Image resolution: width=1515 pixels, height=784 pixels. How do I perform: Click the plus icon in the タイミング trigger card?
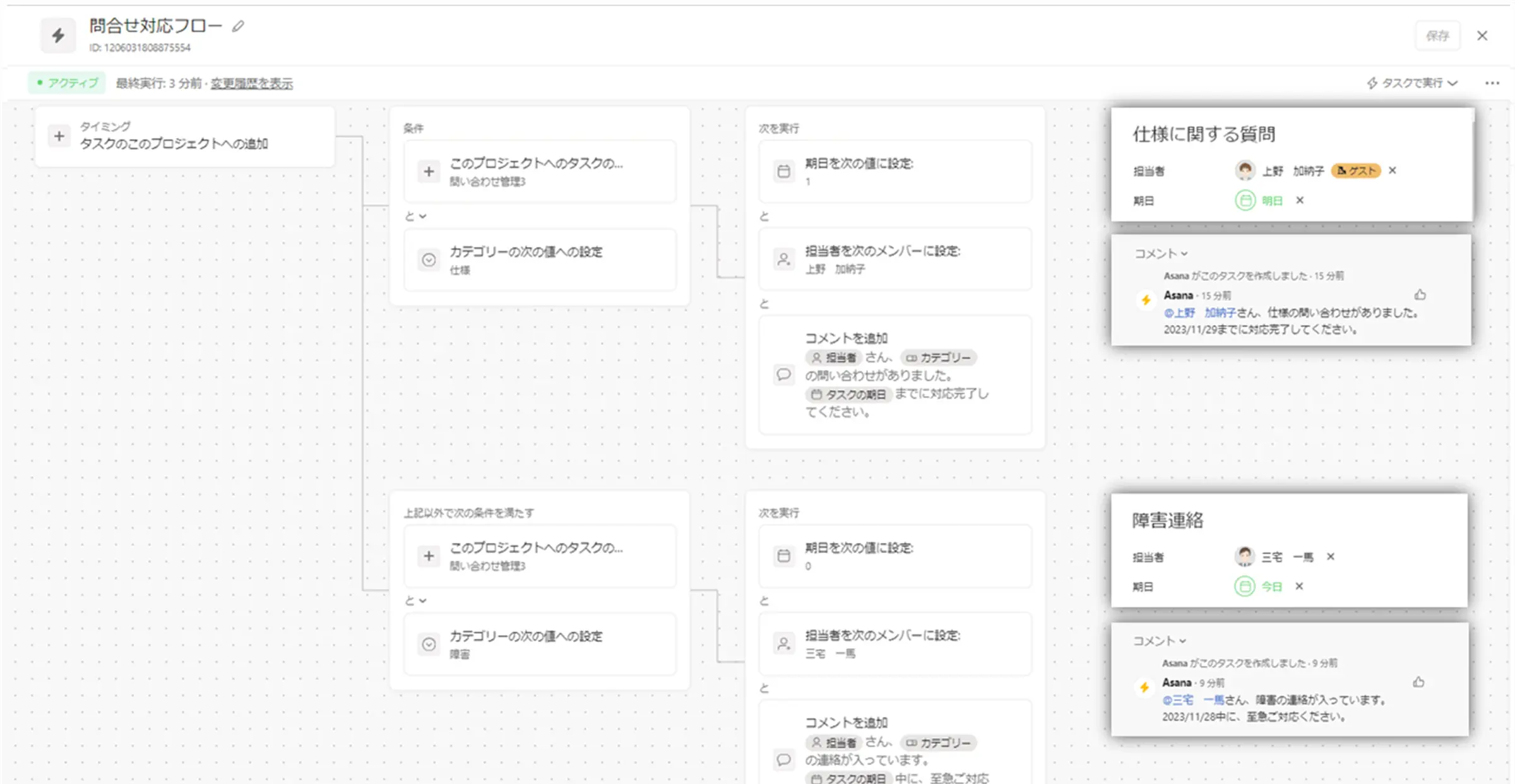point(59,136)
